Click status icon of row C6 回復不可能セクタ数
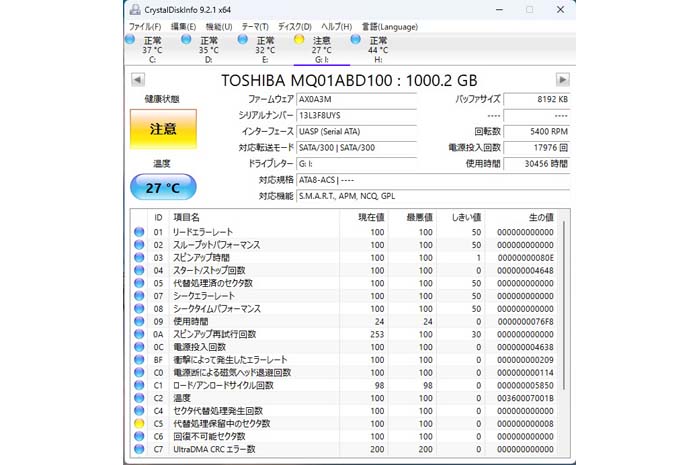Screen dimensions: 700x465 pyautogui.click(x=139, y=436)
